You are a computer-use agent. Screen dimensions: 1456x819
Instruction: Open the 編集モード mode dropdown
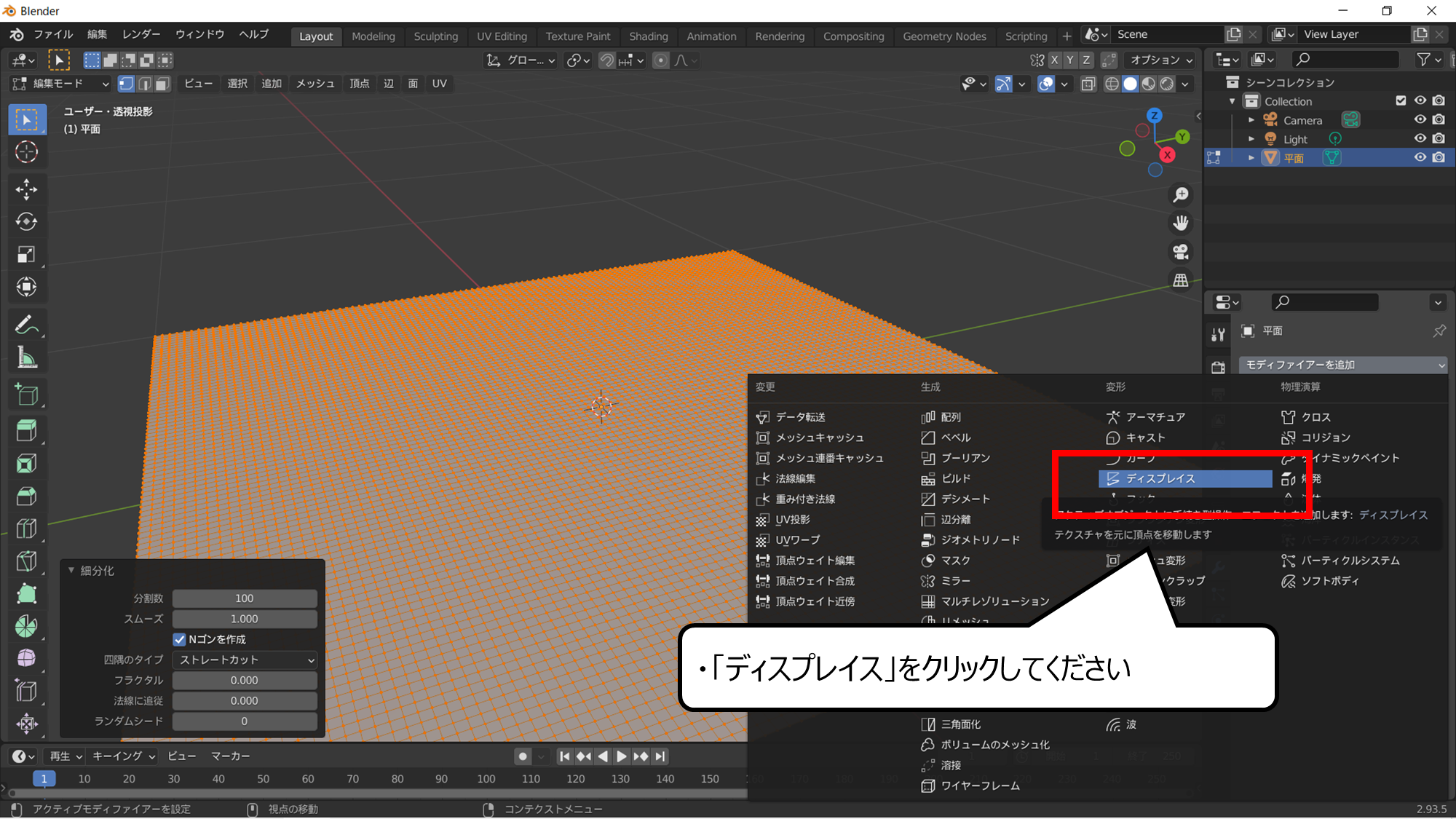tap(60, 84)
